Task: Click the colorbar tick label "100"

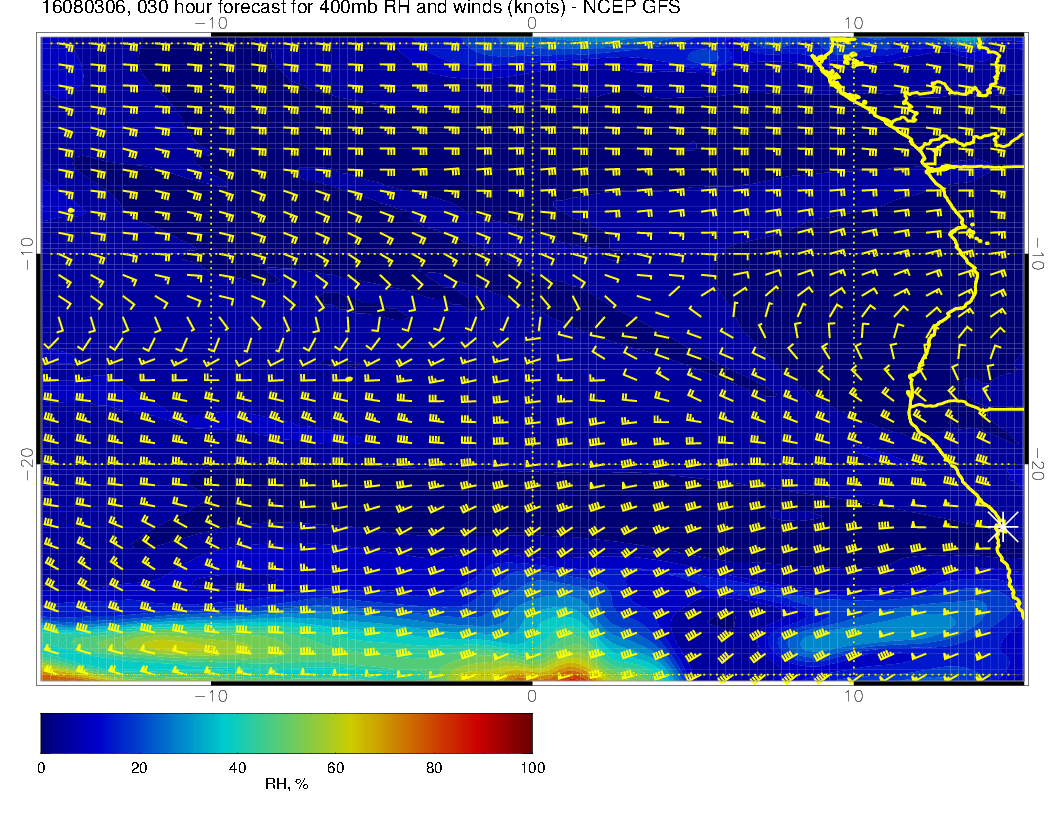Action: [x=533, y=768]
